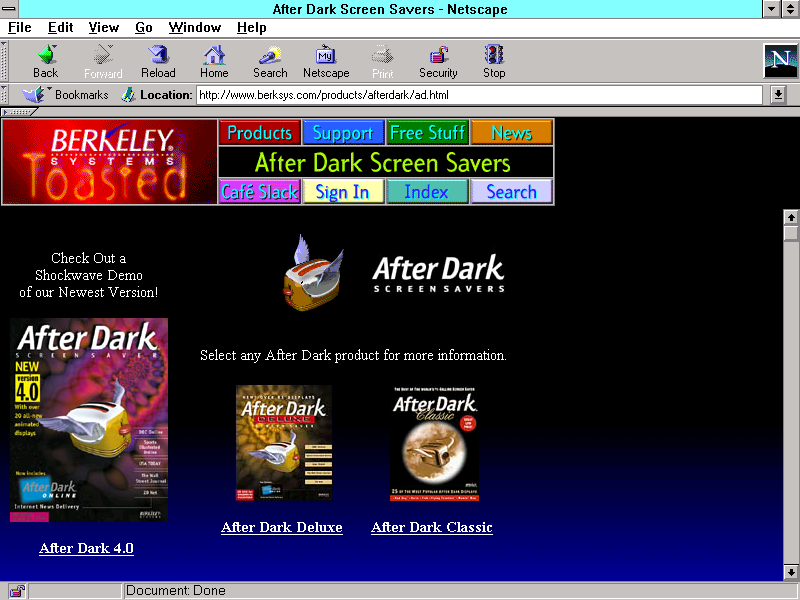Click the vertical scrollbar thumb
800x600 pixels.
pos(791,233)
